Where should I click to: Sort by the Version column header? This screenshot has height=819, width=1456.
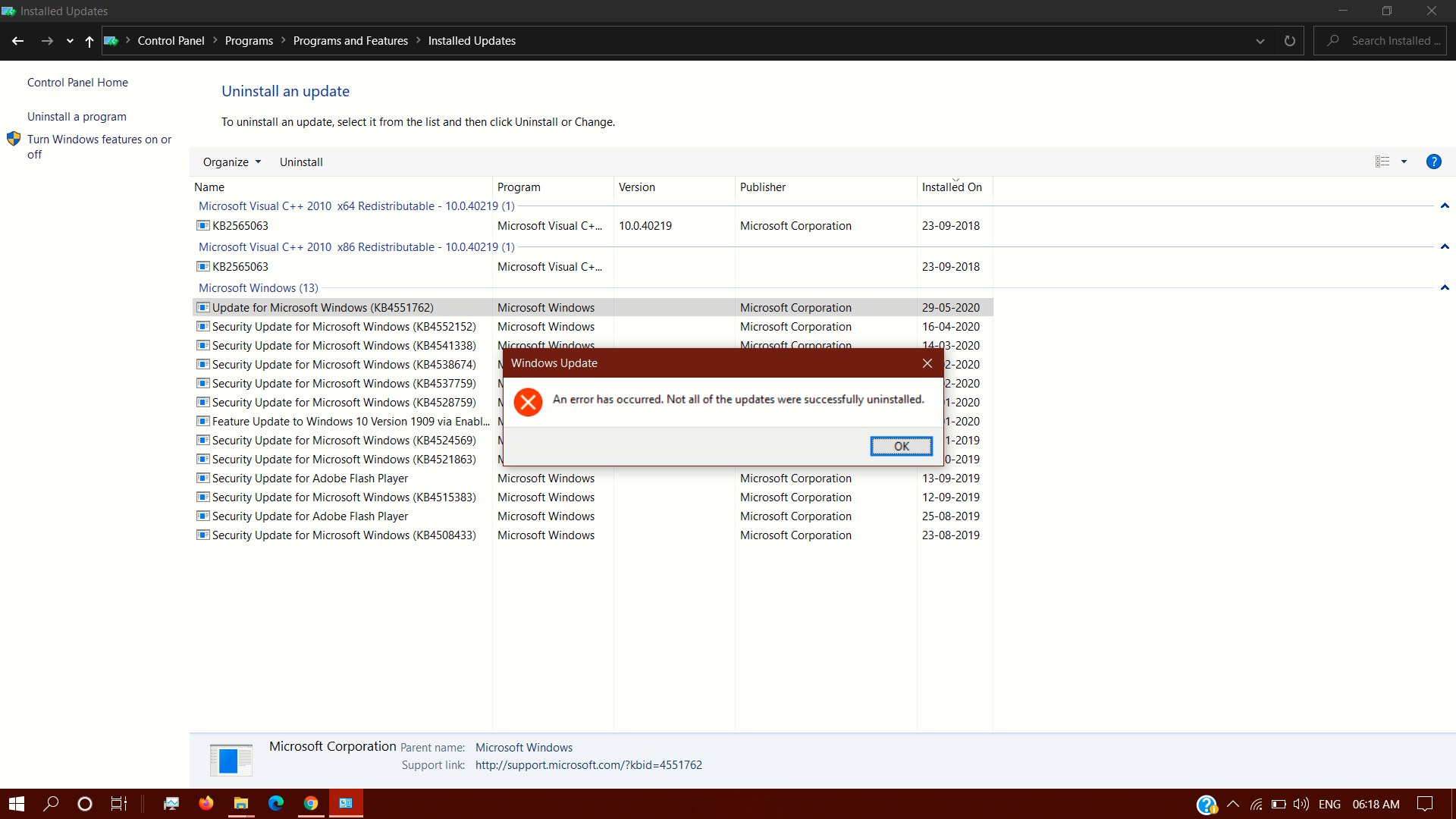674,187
